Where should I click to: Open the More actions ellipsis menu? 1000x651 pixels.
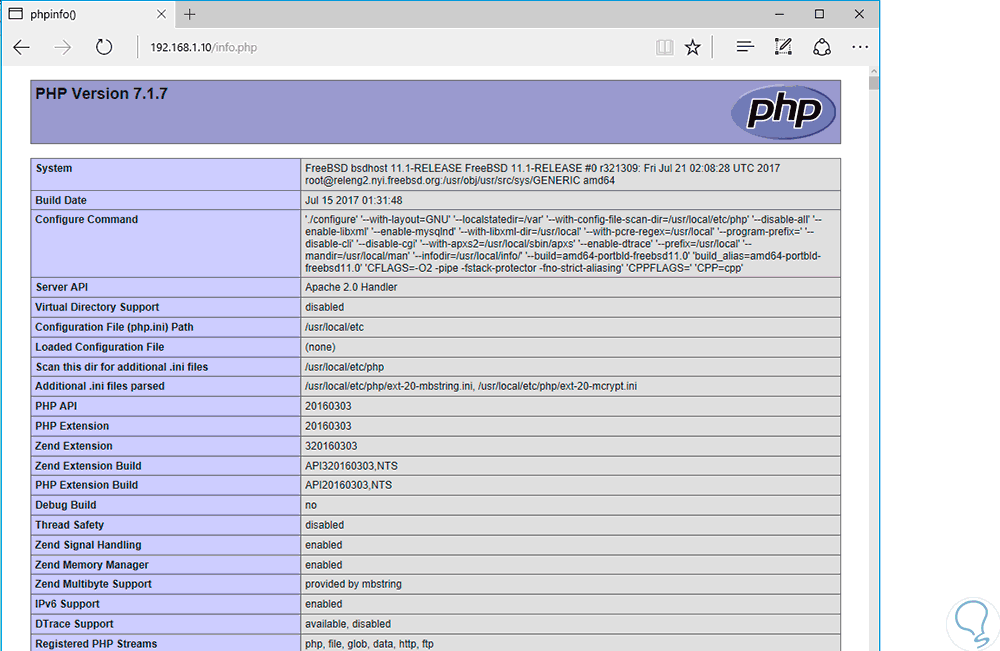(x=860, y=47)
